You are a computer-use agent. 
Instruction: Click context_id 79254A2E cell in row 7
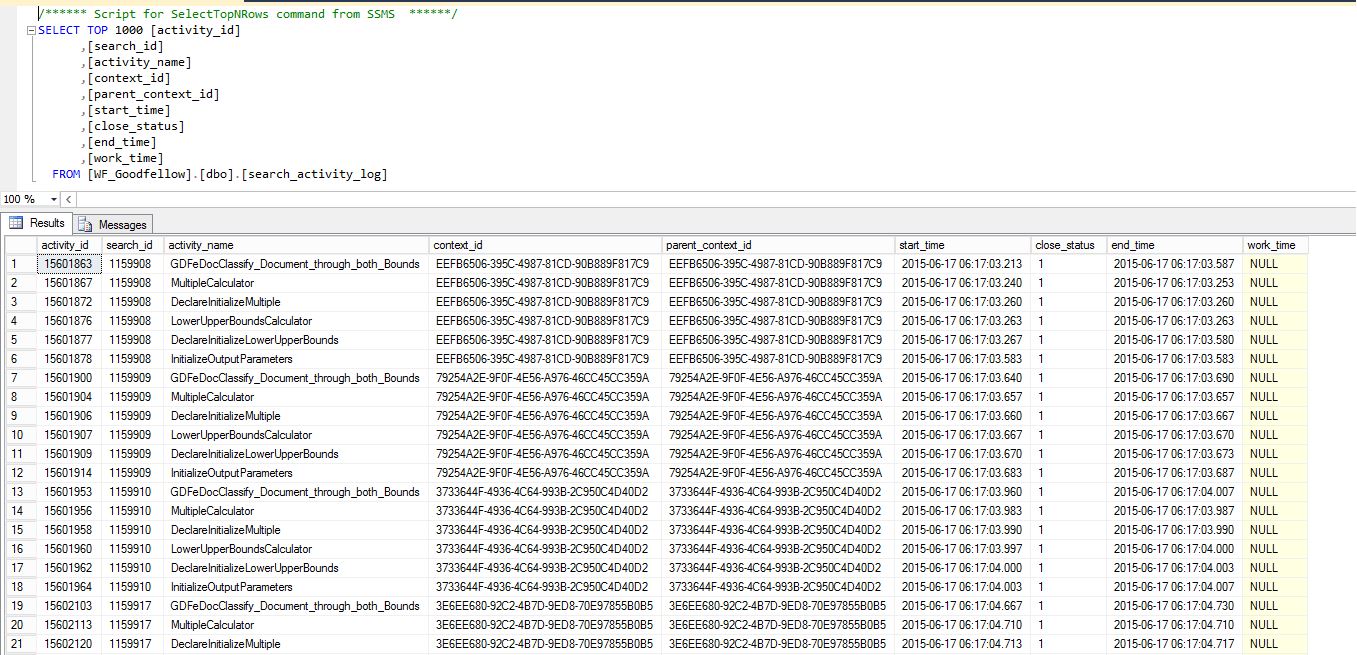[546, 378]
